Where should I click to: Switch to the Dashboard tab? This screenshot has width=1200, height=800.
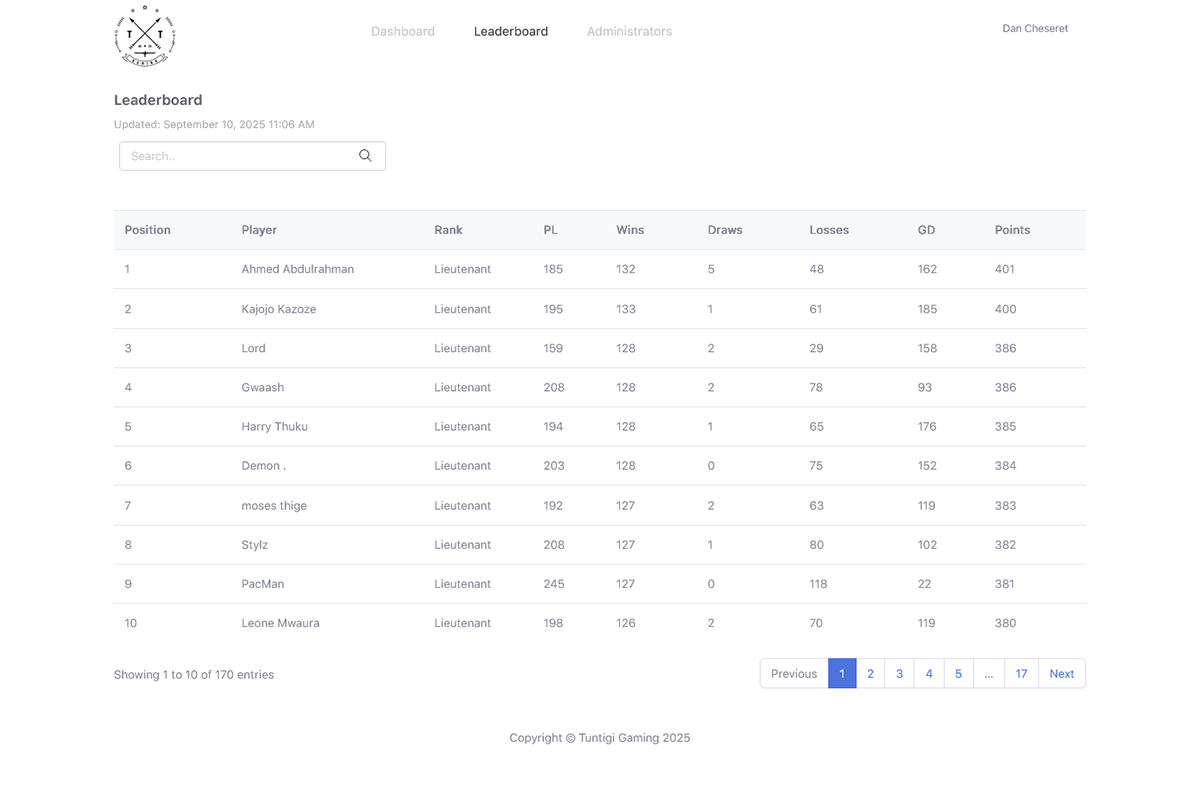click(x=403, y=31)
